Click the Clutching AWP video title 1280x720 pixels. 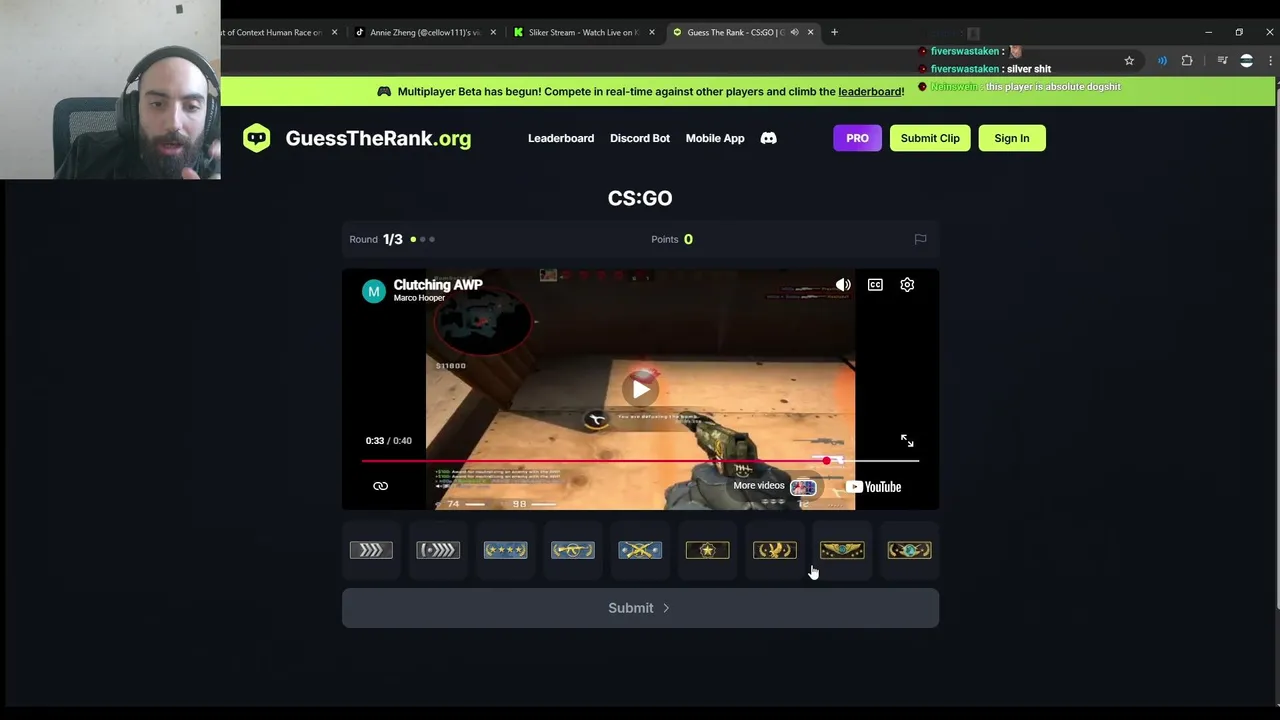[x=438, y=285]
